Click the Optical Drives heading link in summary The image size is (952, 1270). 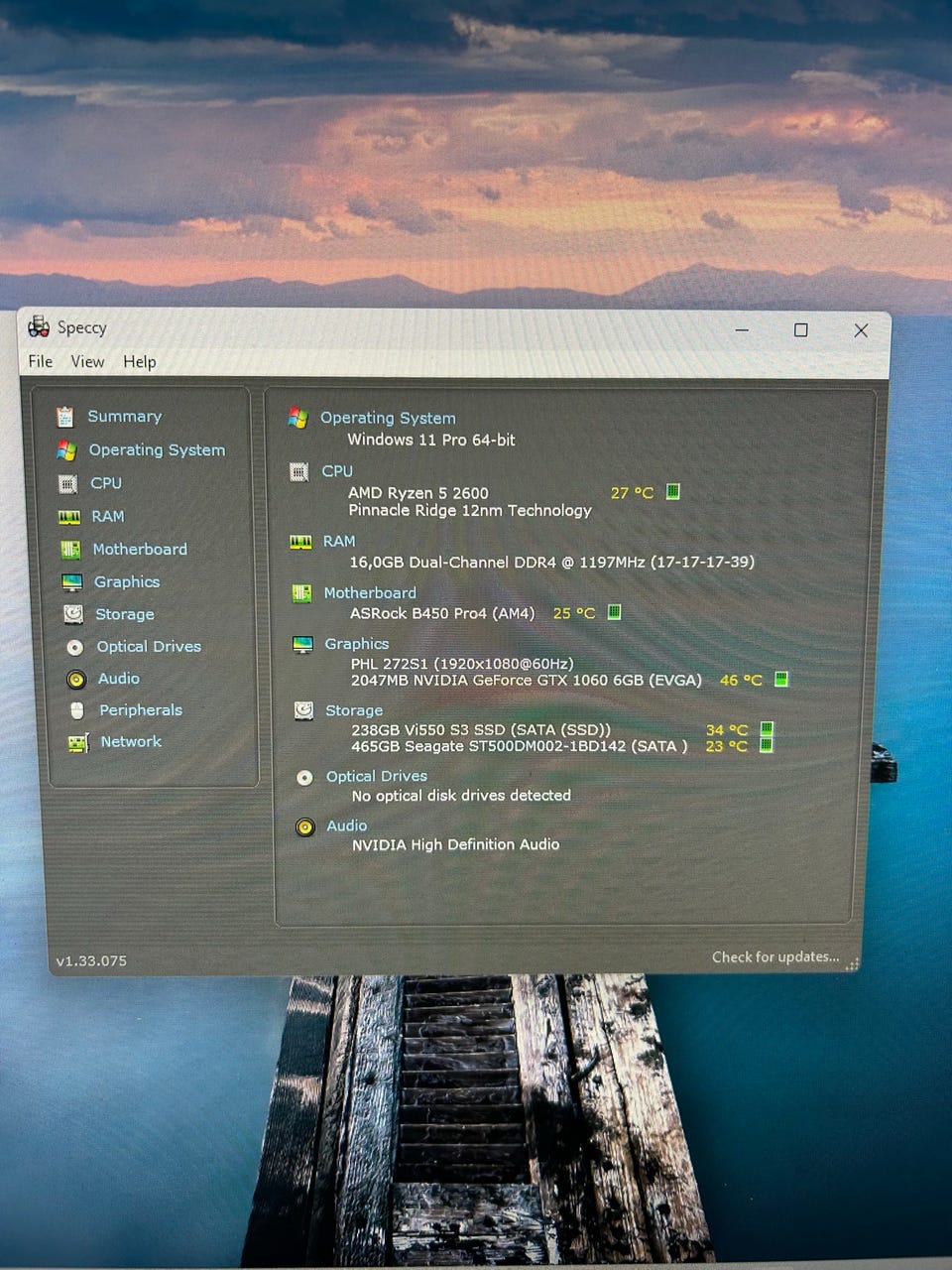point(377,776)
